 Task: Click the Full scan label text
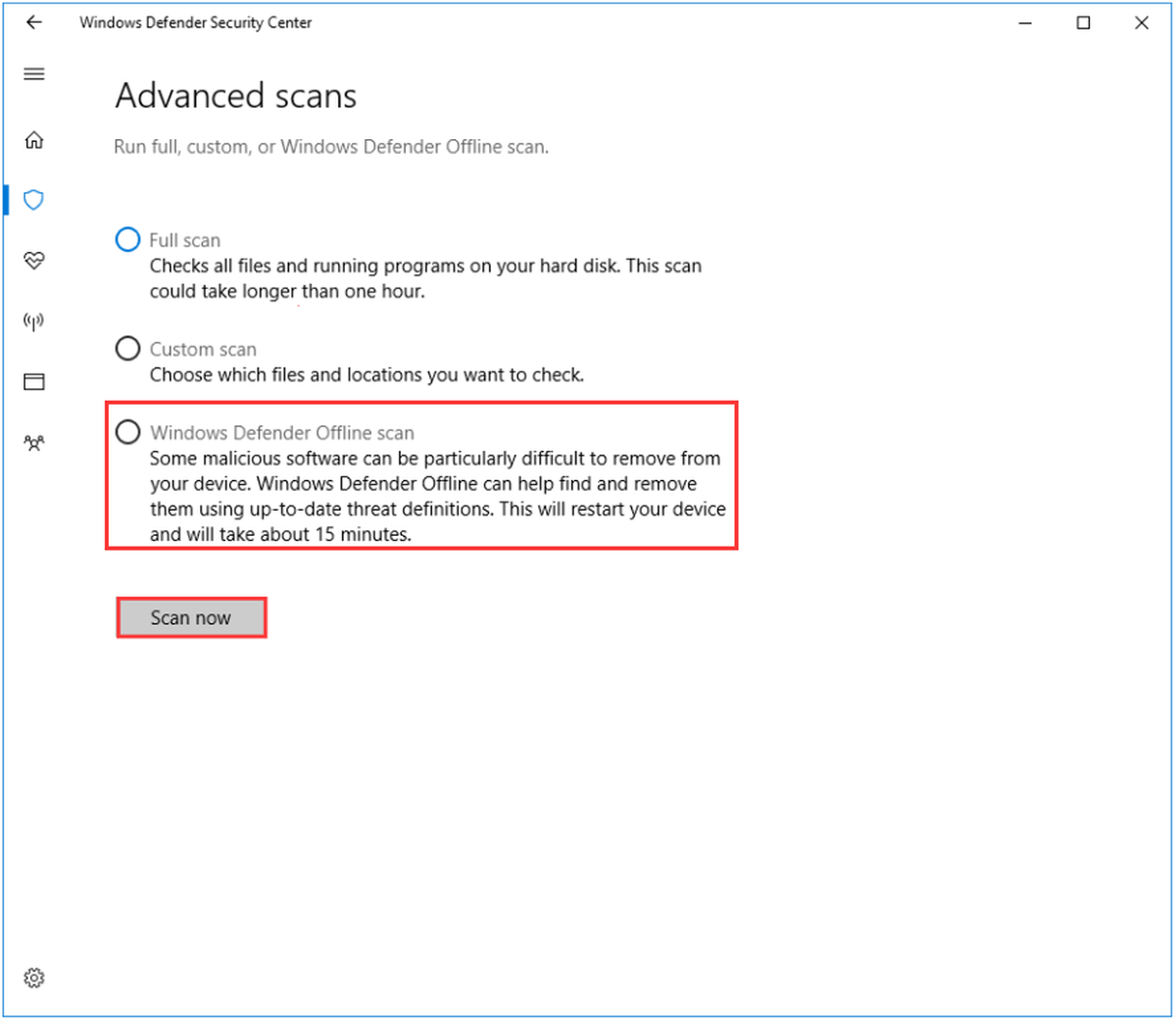click(185, 240)
